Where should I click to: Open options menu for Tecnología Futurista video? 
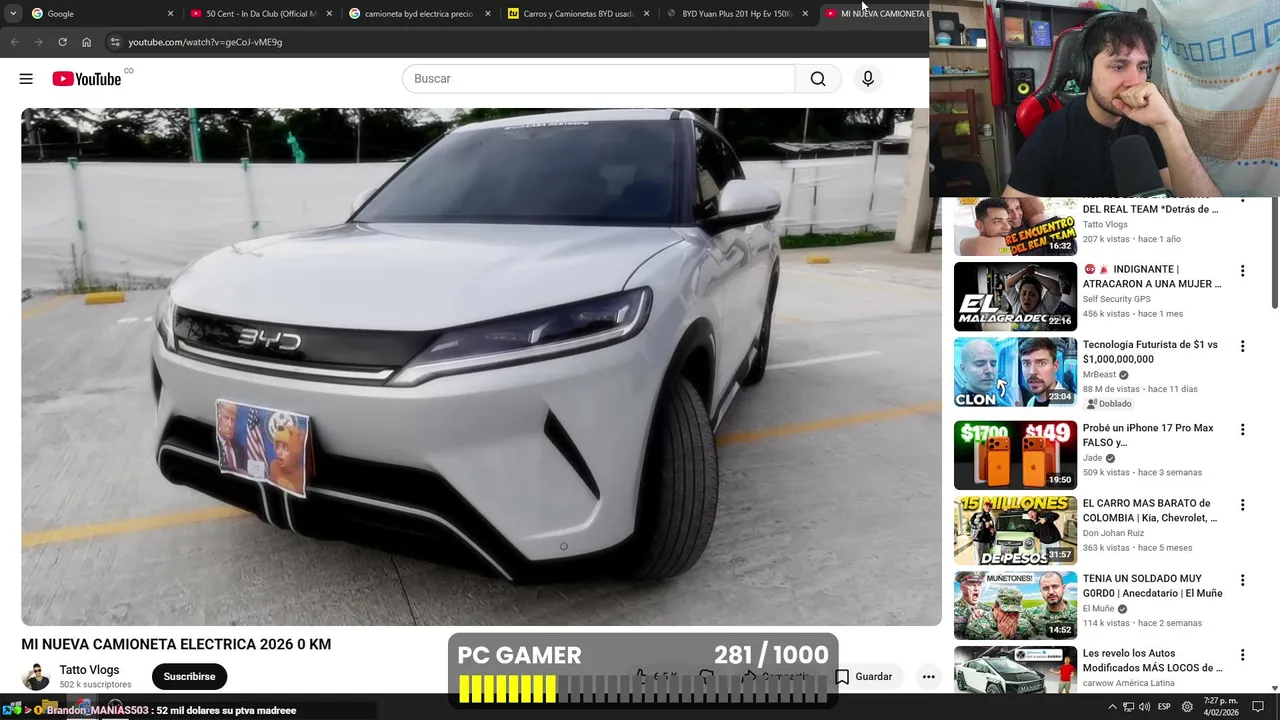pos(1242,346)
